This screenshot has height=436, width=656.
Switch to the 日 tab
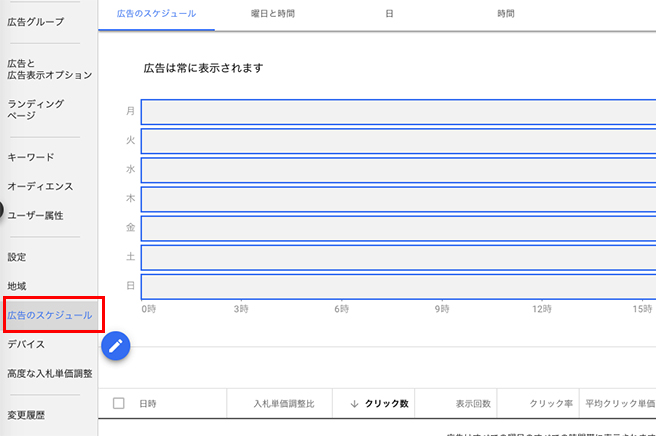pyautogui.click(x=389, y=14)
